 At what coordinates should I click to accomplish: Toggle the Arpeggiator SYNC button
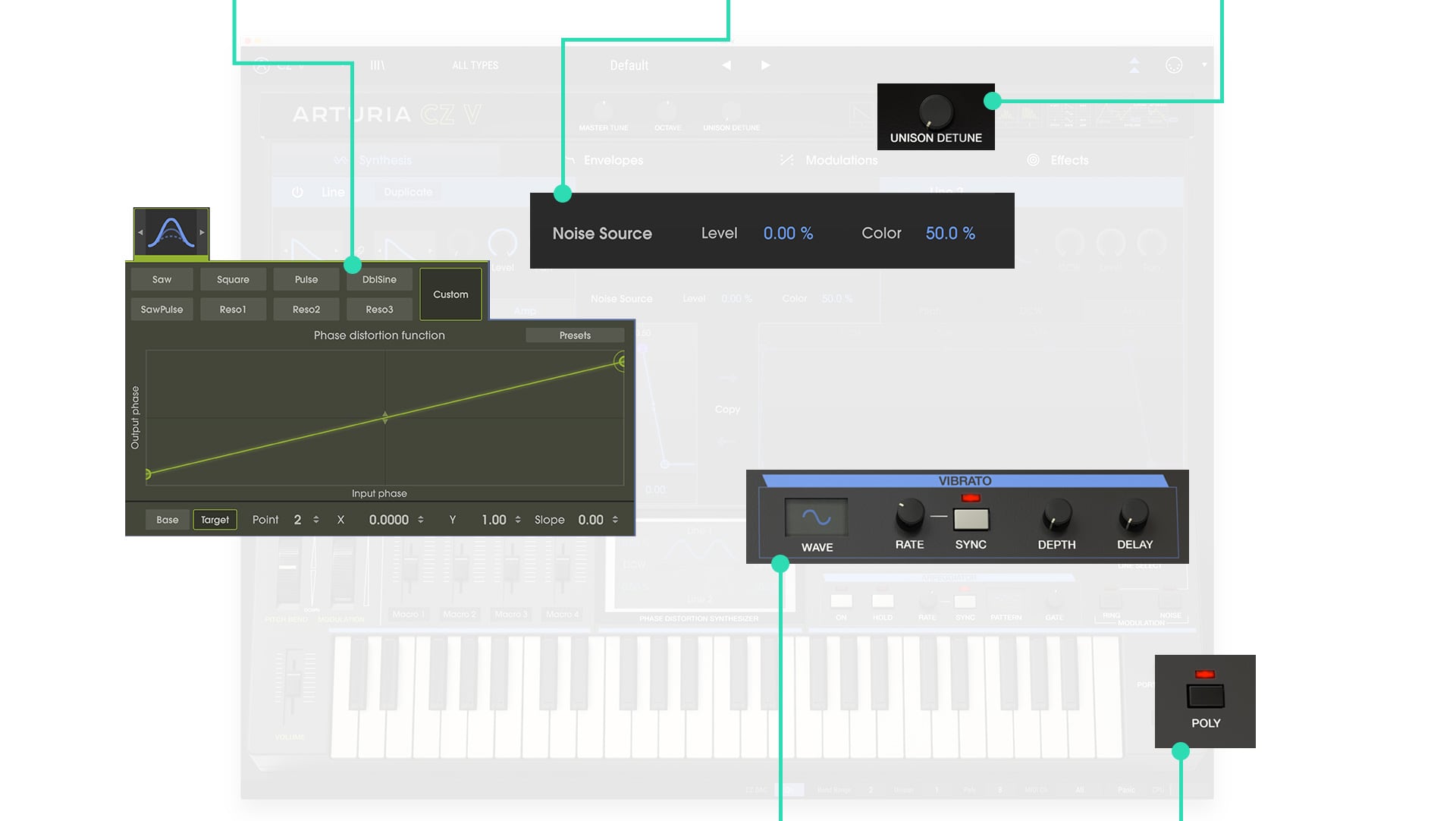(x=965, y=601)
